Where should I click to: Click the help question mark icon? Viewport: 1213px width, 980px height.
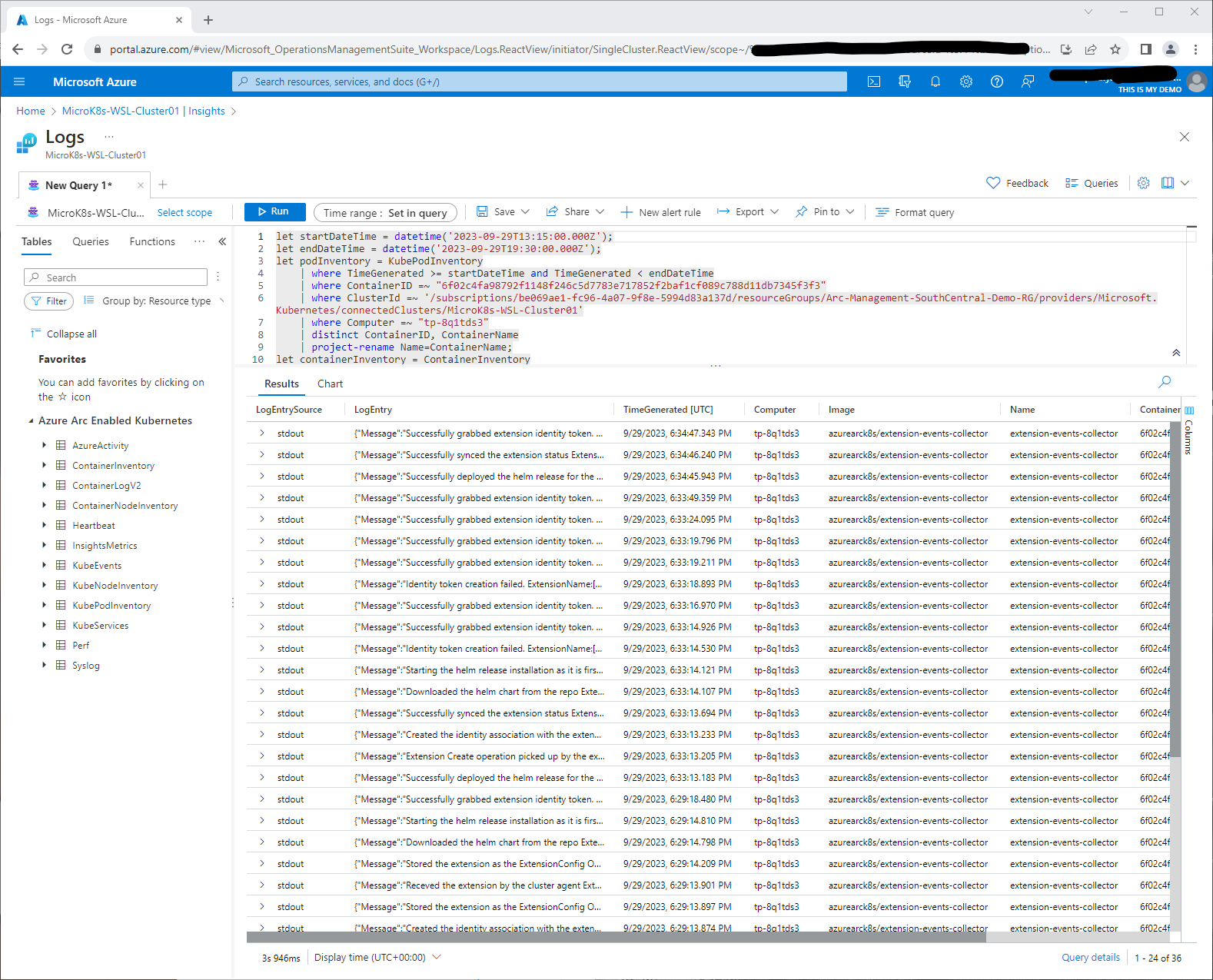point(997,81)
